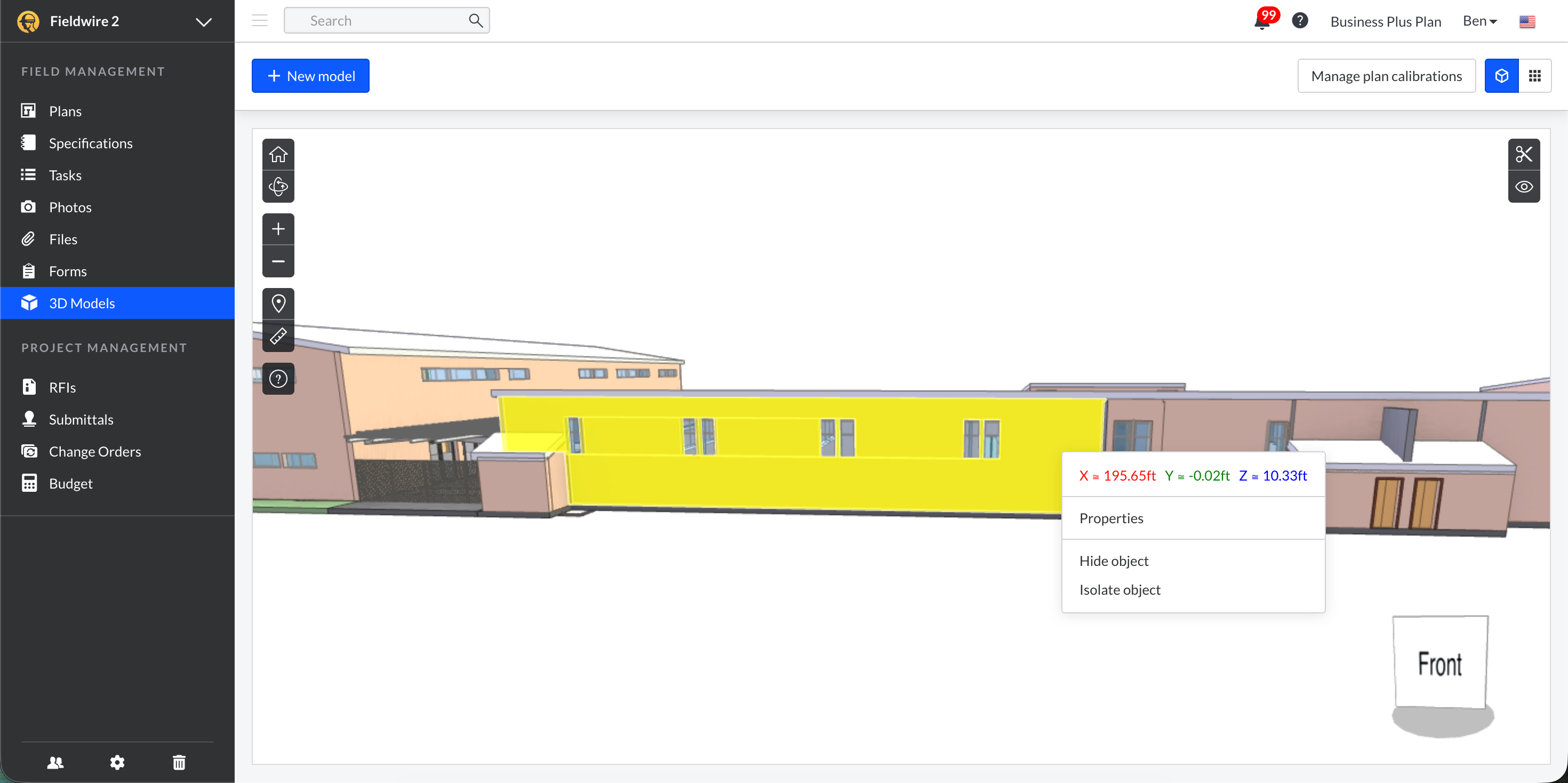Choose Hide object from context menu
The image size is (1568, 783).
1113,561
